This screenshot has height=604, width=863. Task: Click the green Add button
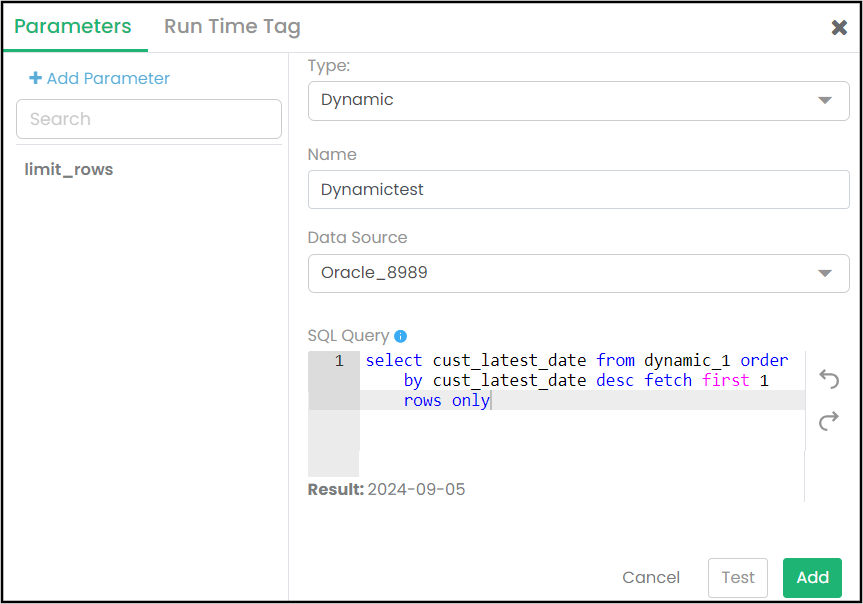812,577
